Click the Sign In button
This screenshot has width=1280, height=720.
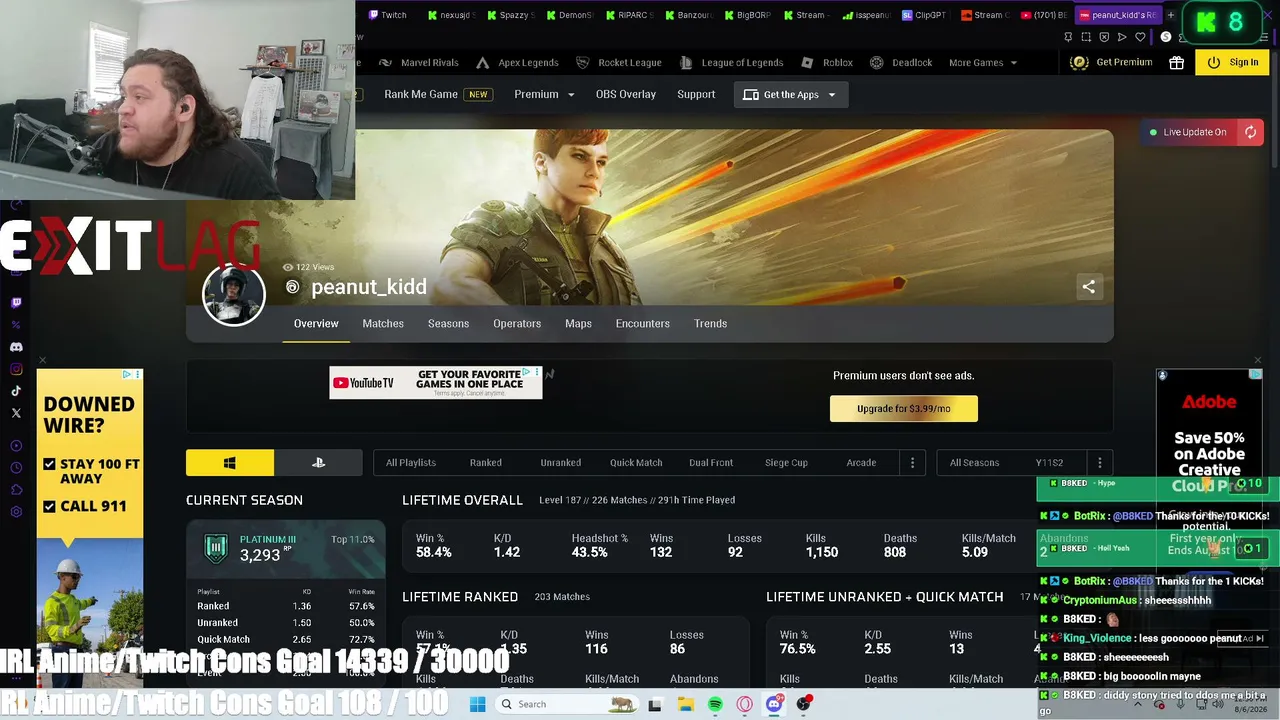click(x=1233, y=62)
